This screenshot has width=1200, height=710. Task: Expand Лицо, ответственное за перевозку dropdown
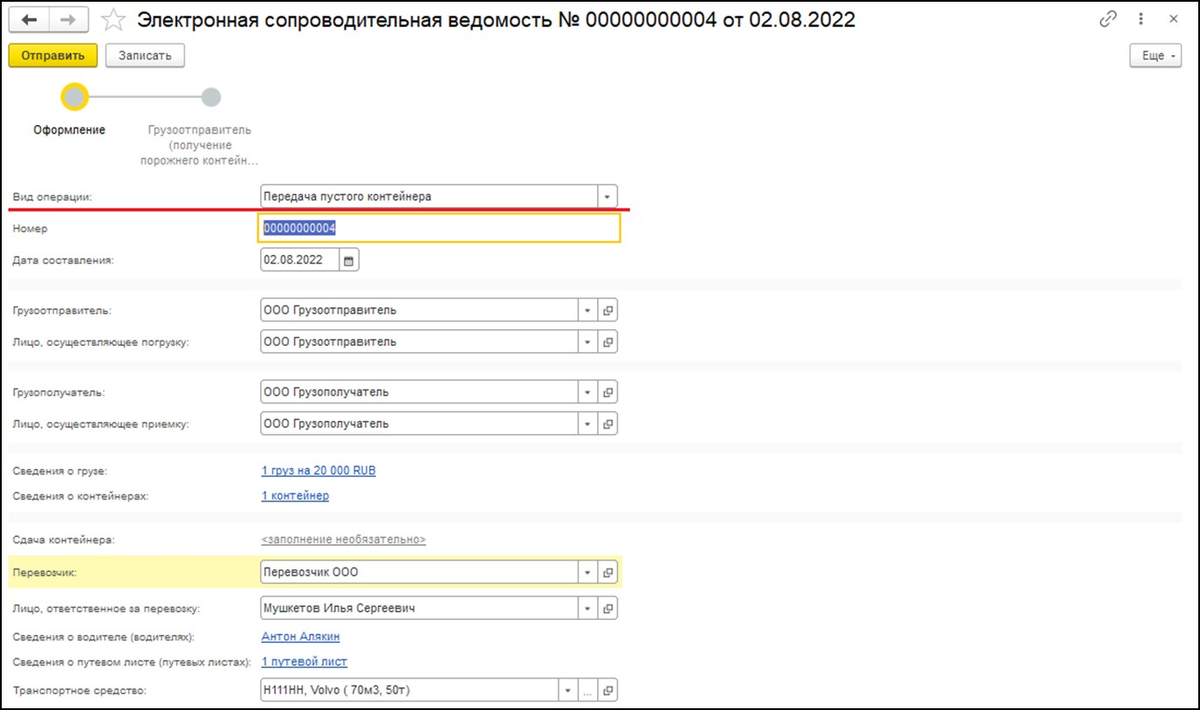(x=587, y=608)
